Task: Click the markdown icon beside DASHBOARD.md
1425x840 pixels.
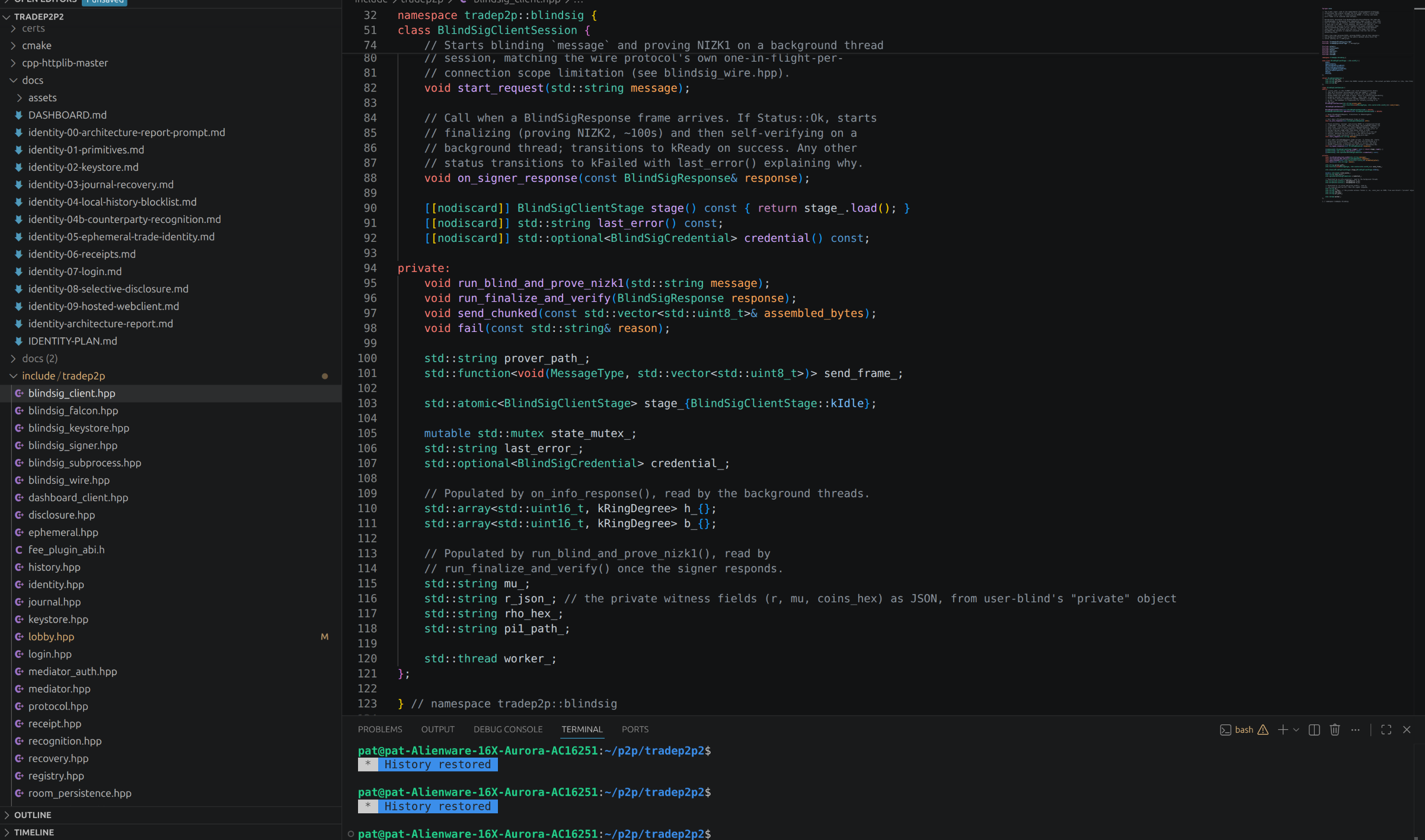Action: pyautogui.click(x=19, y=115)
